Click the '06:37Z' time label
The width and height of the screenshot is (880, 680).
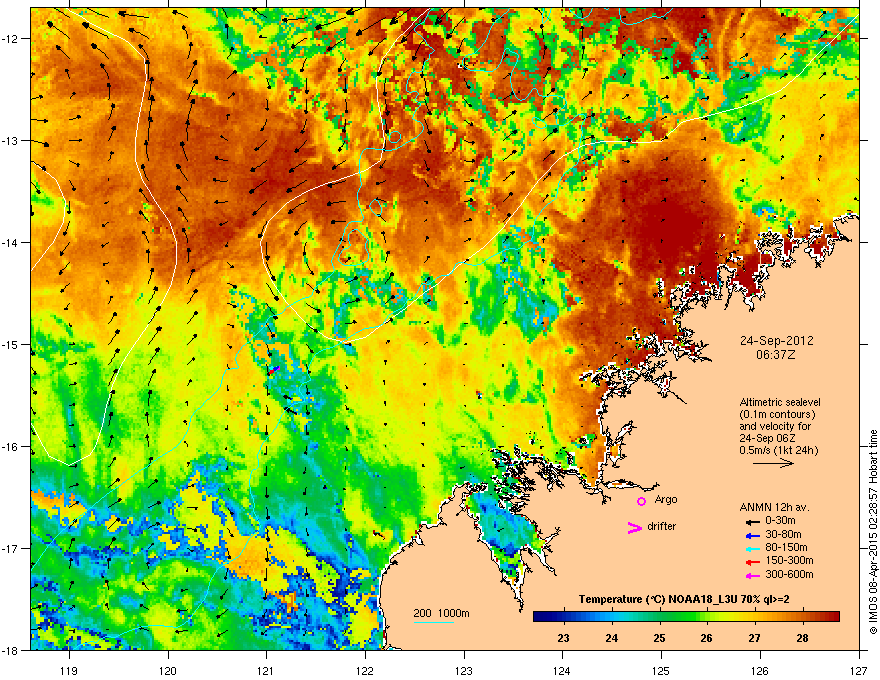[776, 355]
